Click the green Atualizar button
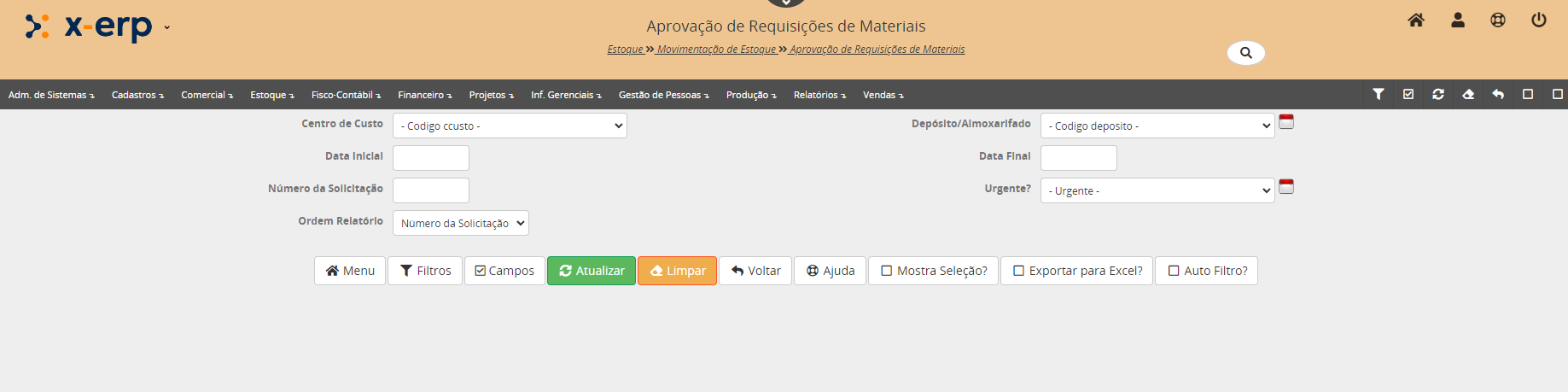Screen dimensions: 1568x392 point(592,271)
